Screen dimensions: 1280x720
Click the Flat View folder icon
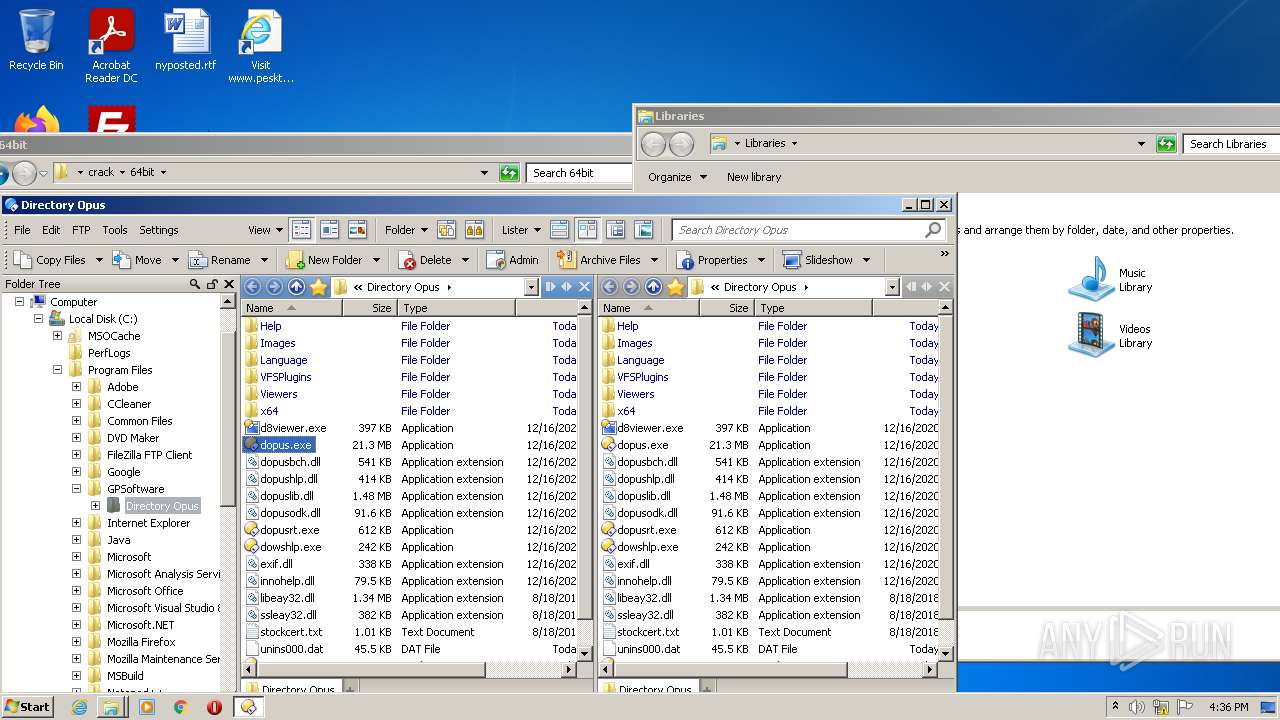pos(446,230)
